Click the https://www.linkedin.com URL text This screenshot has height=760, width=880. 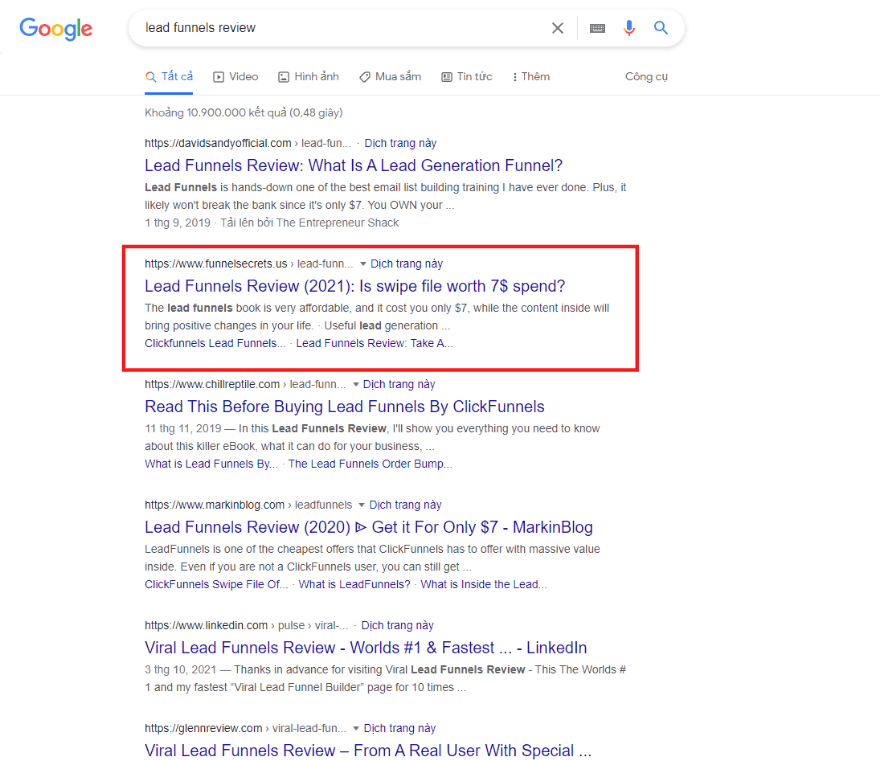206,625
